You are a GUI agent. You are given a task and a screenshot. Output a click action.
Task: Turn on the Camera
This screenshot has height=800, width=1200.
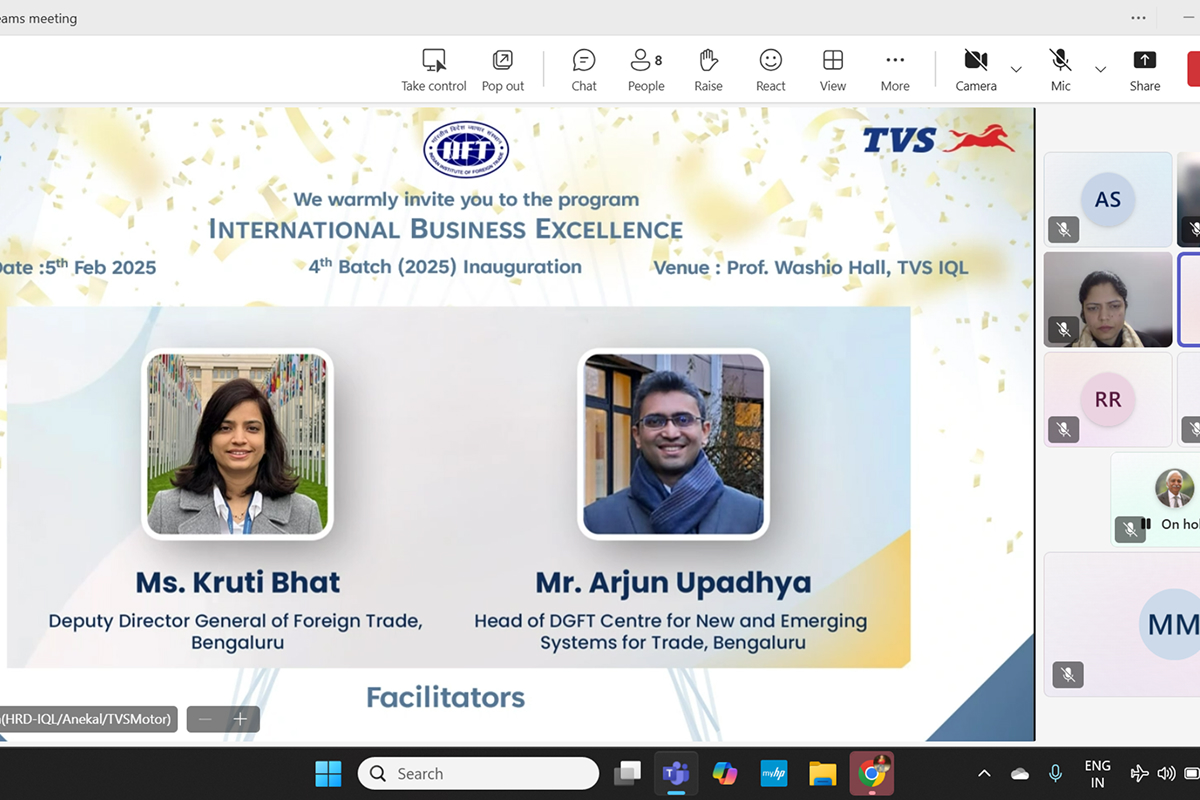pyautogui.click(x=976, y=71)
